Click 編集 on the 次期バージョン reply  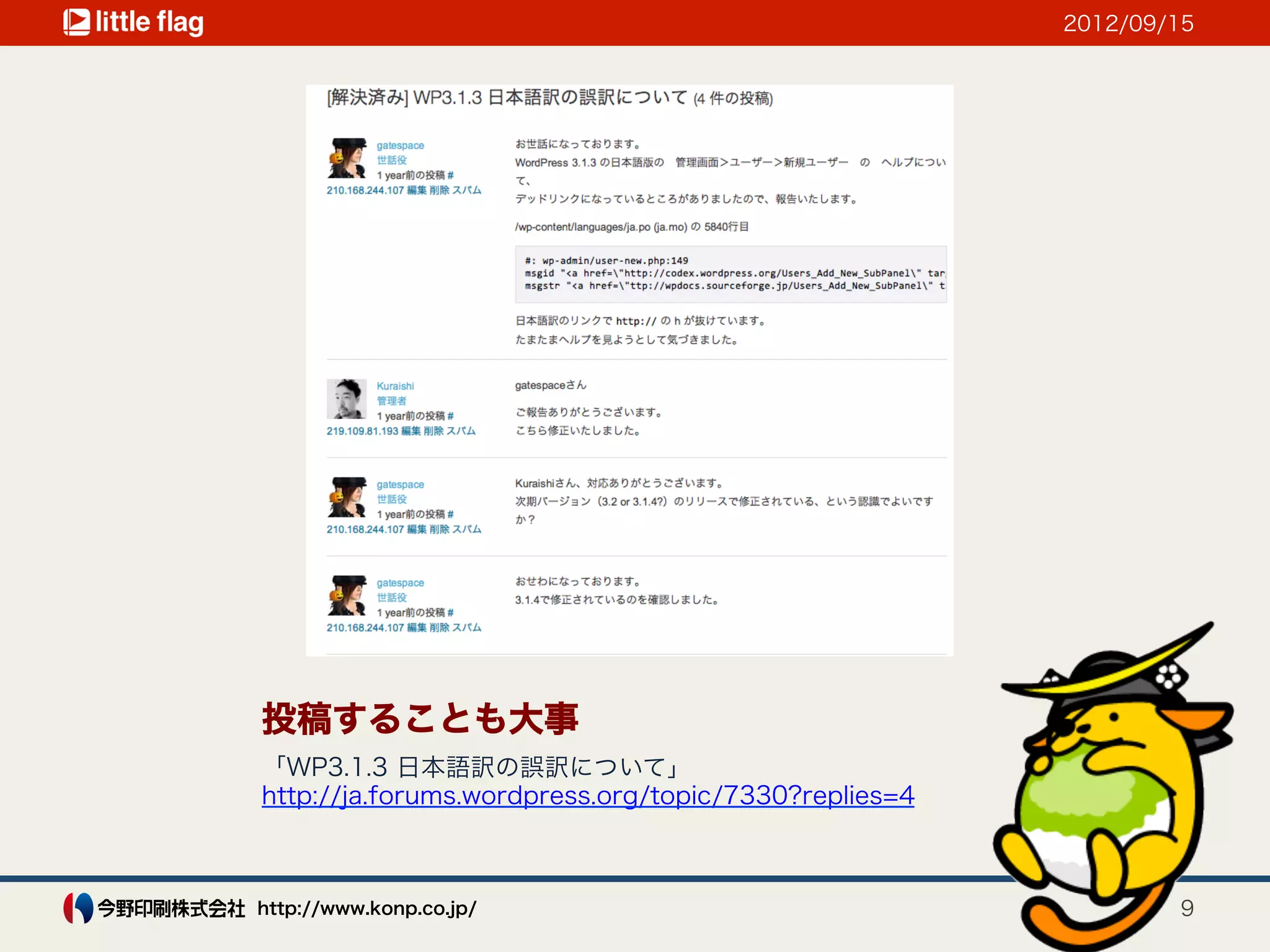pos(417,529)
